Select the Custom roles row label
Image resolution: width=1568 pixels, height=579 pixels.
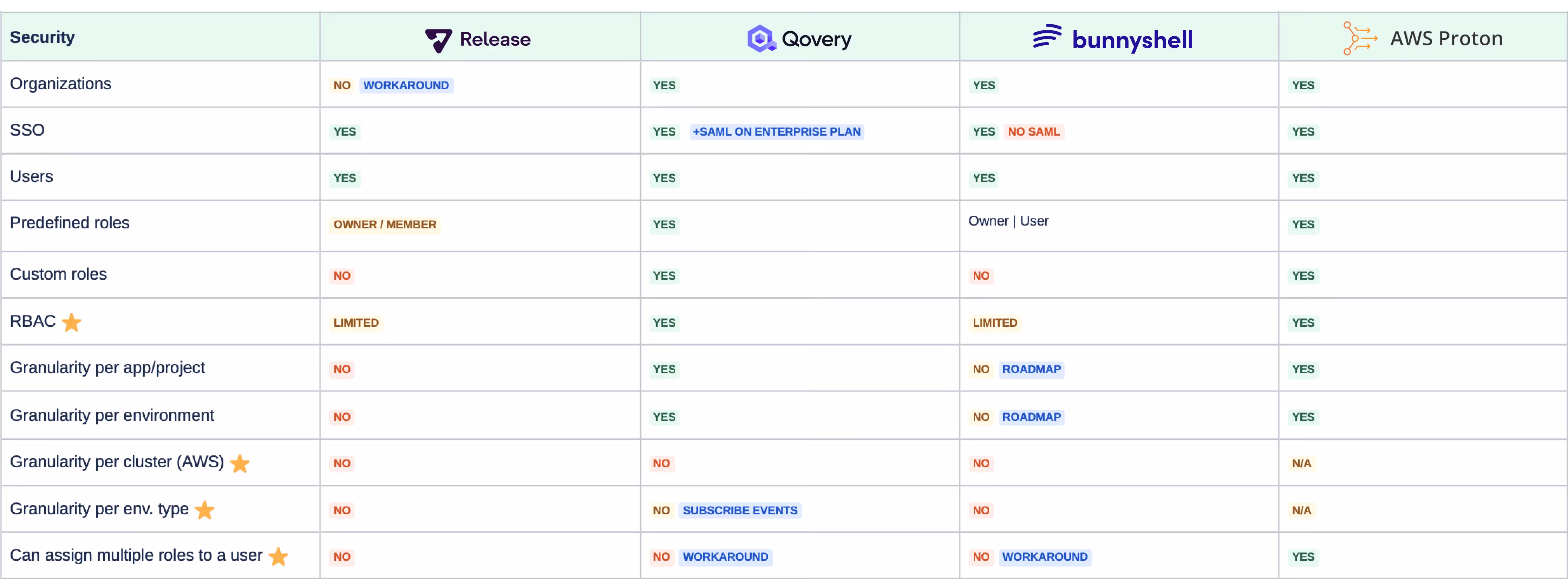click(x=58, y=274)
